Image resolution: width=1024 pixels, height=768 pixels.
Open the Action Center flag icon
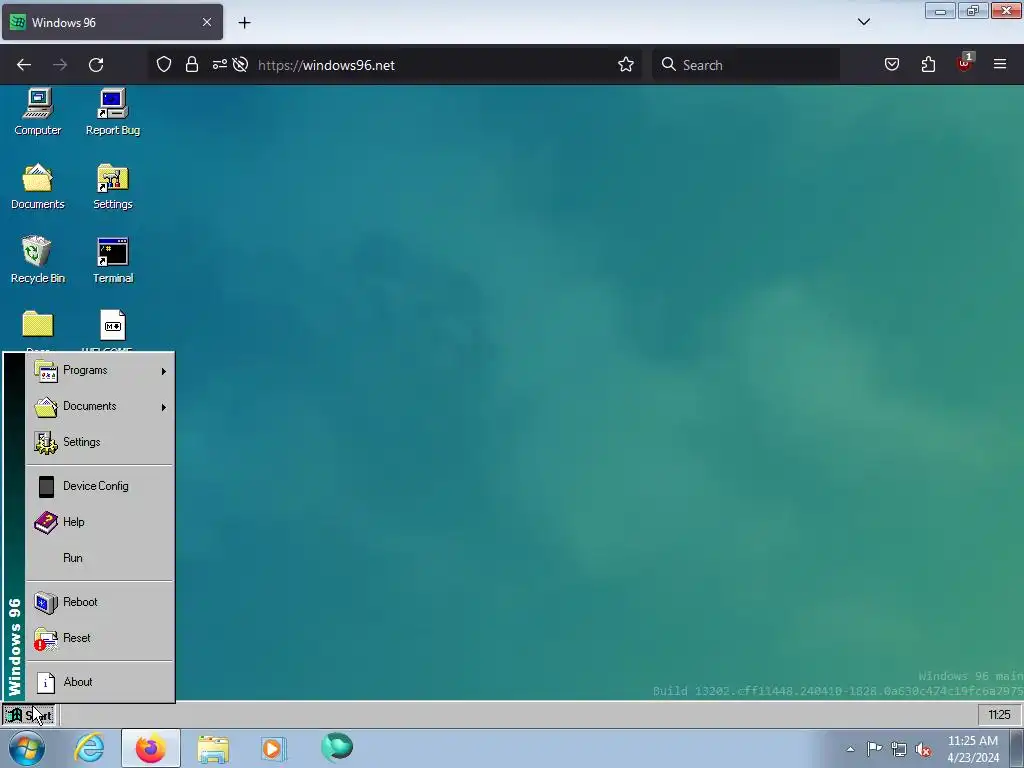click(x=874, y=749)
